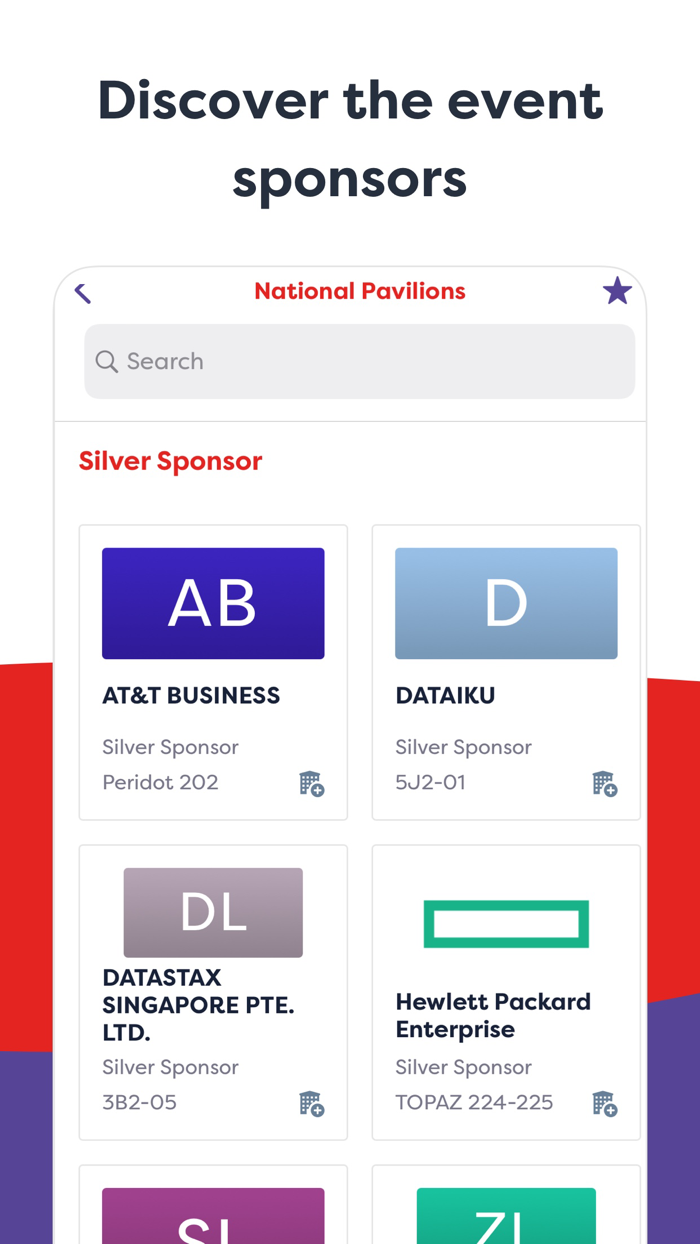
Task: Click building icon beside AT&T Business booth
Action: tap(311, 785)
